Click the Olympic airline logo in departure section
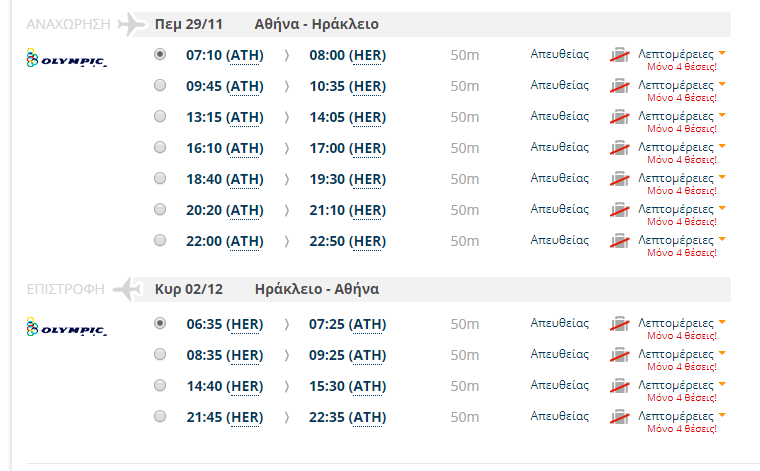Screen dimensions: 760x471 tap(66, 60)
